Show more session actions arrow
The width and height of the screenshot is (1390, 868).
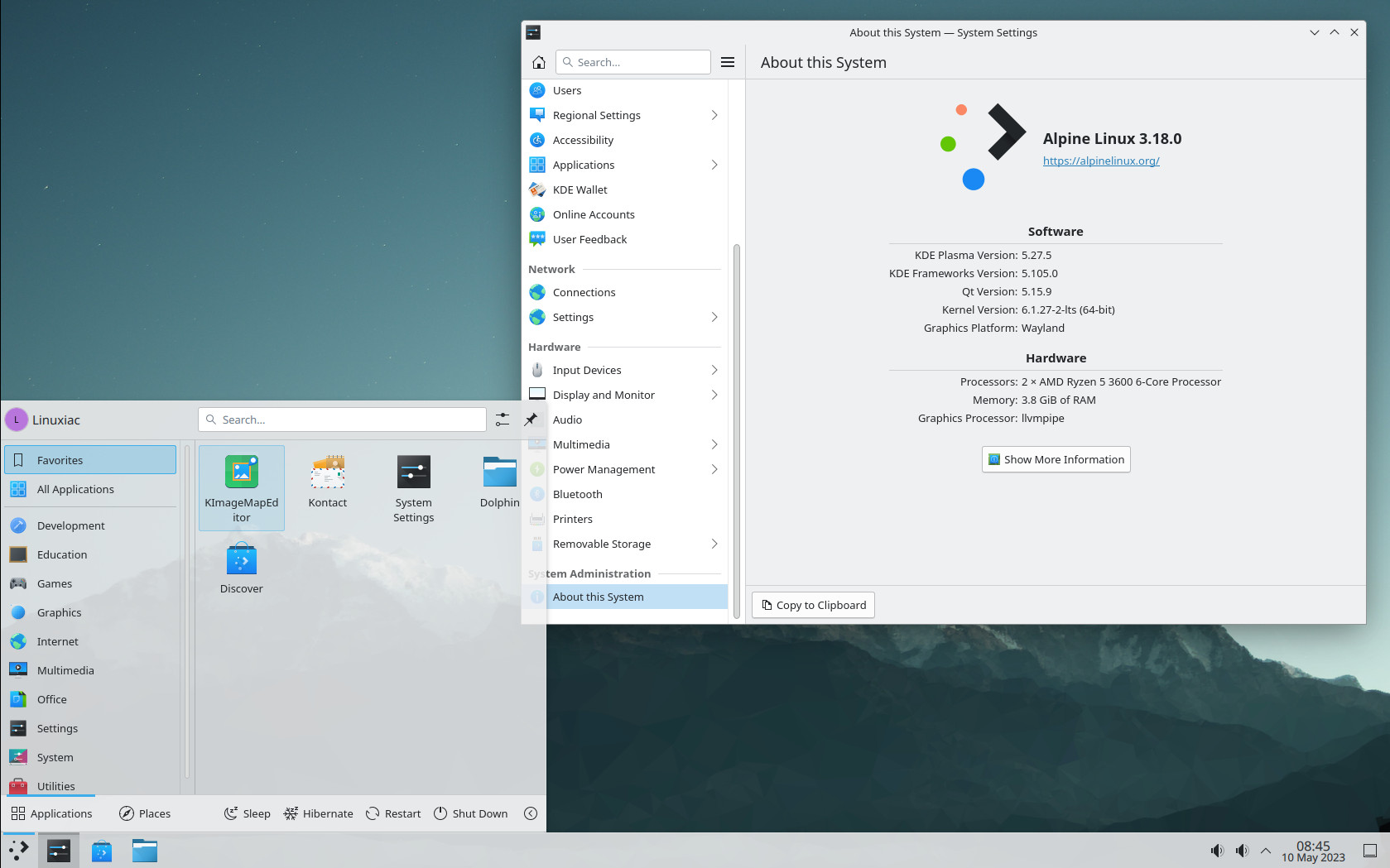(x=531, y=813)
